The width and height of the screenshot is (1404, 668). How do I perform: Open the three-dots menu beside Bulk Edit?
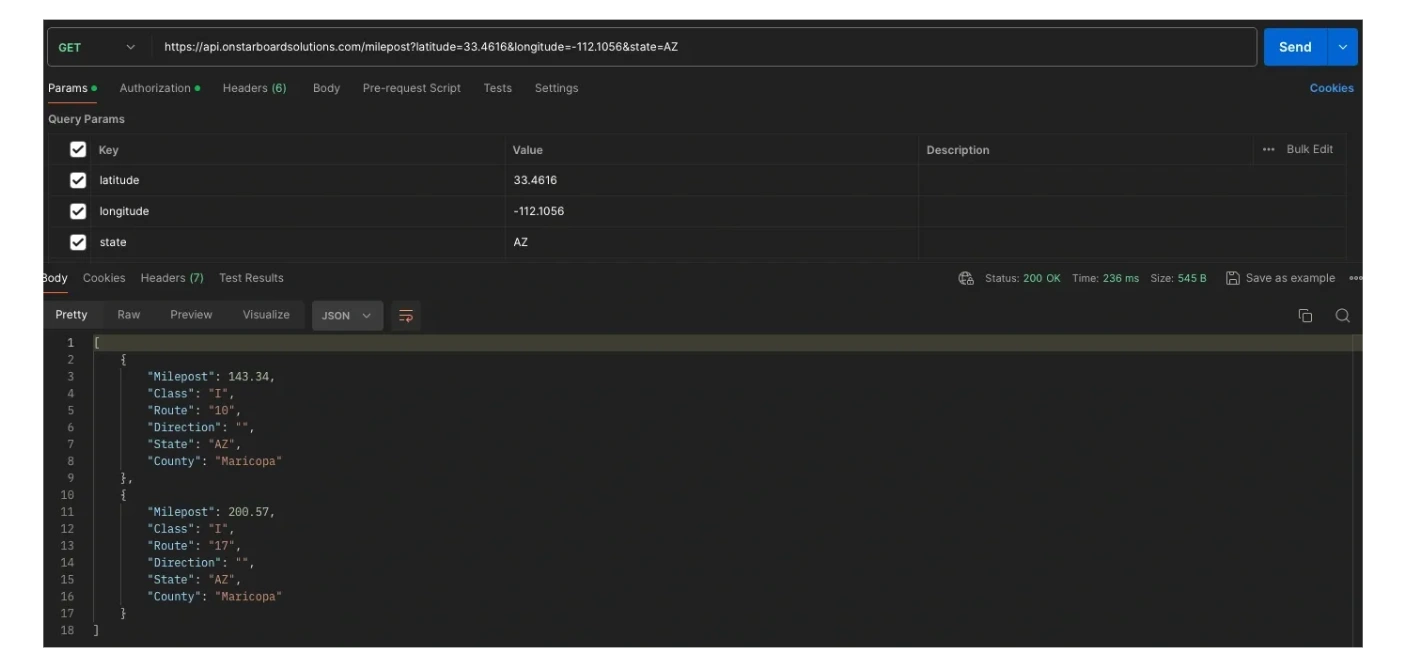click(1268, 150)
